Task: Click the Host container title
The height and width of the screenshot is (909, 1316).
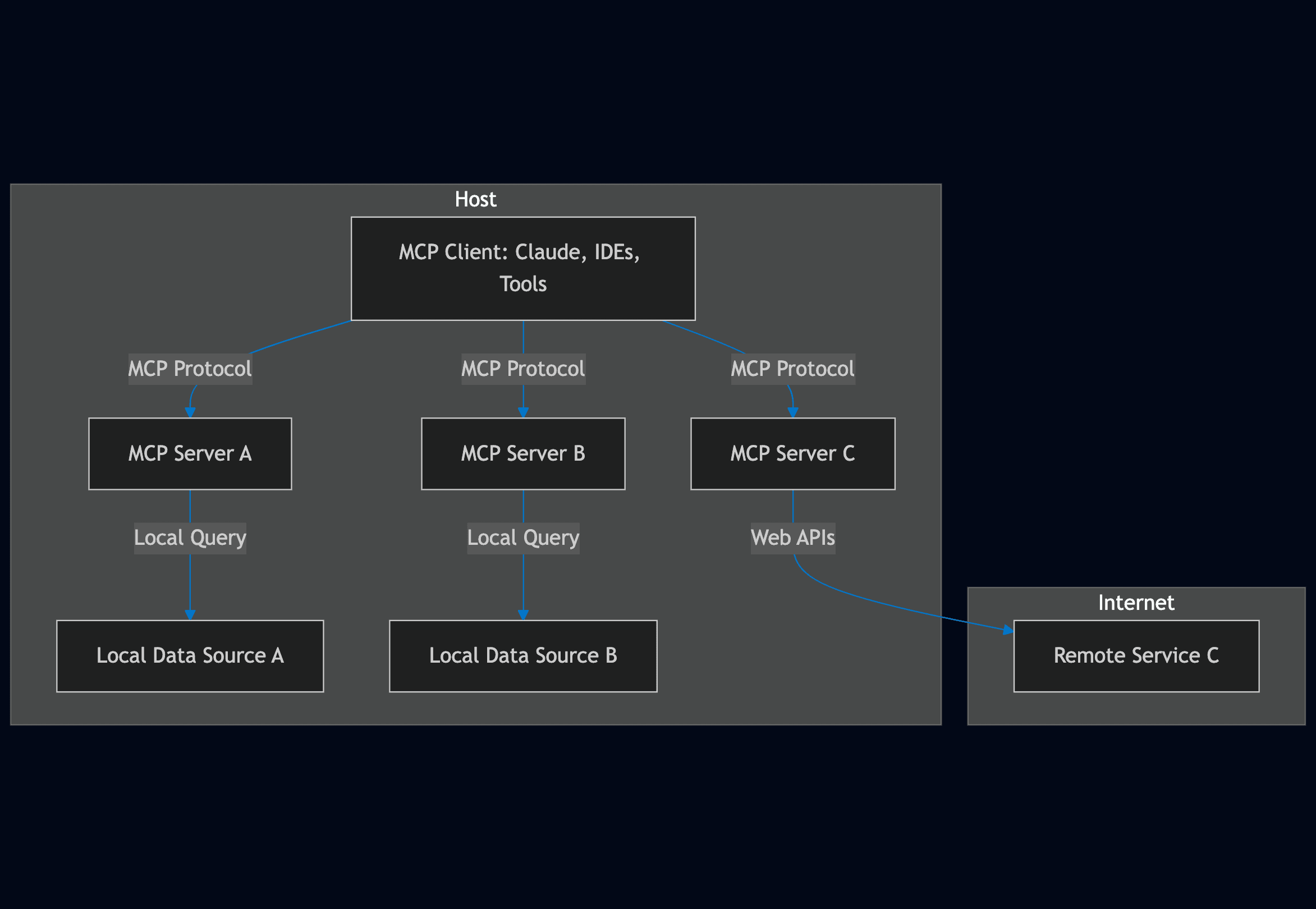Action: coord(476,199)
